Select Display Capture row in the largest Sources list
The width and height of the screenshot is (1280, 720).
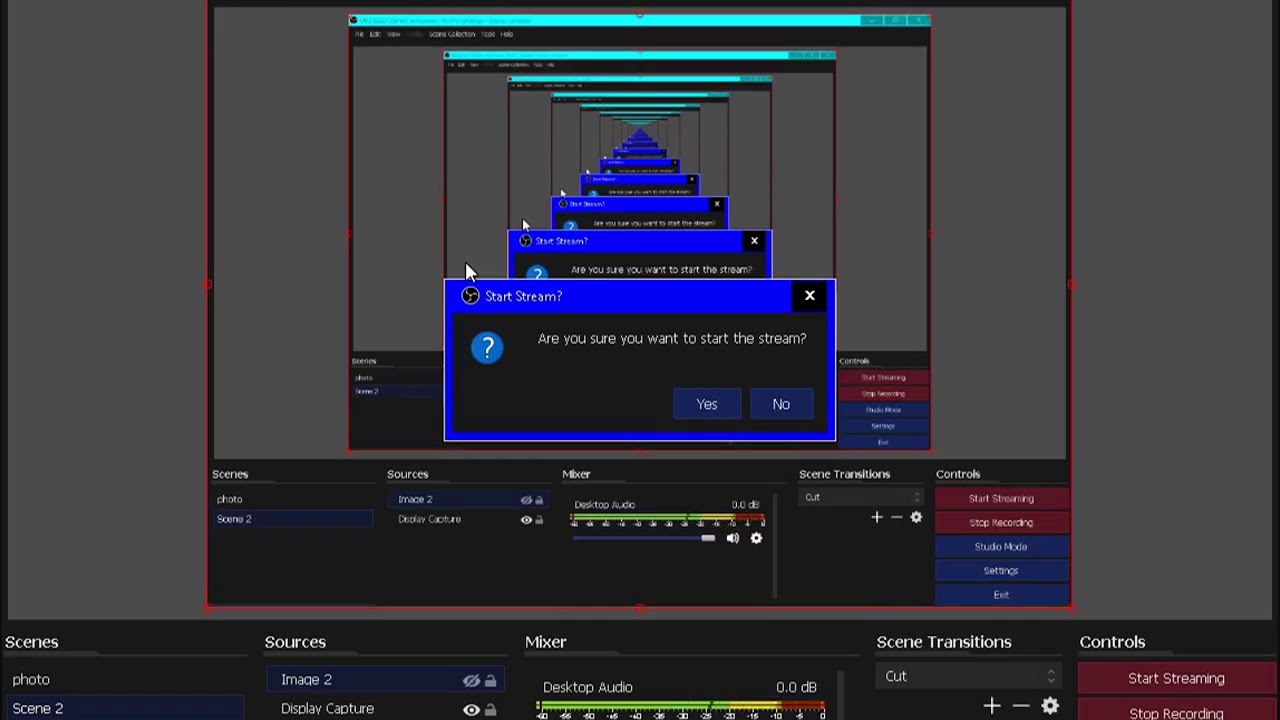coord(385,709)
